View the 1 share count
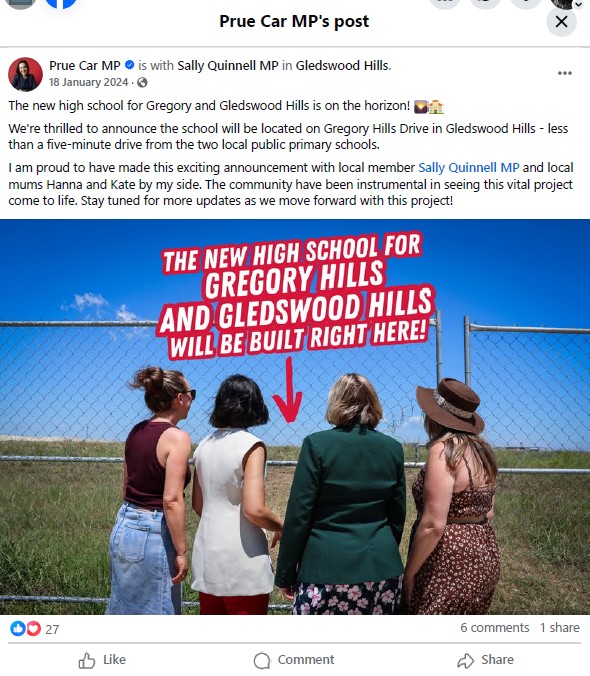 point(559,628)
